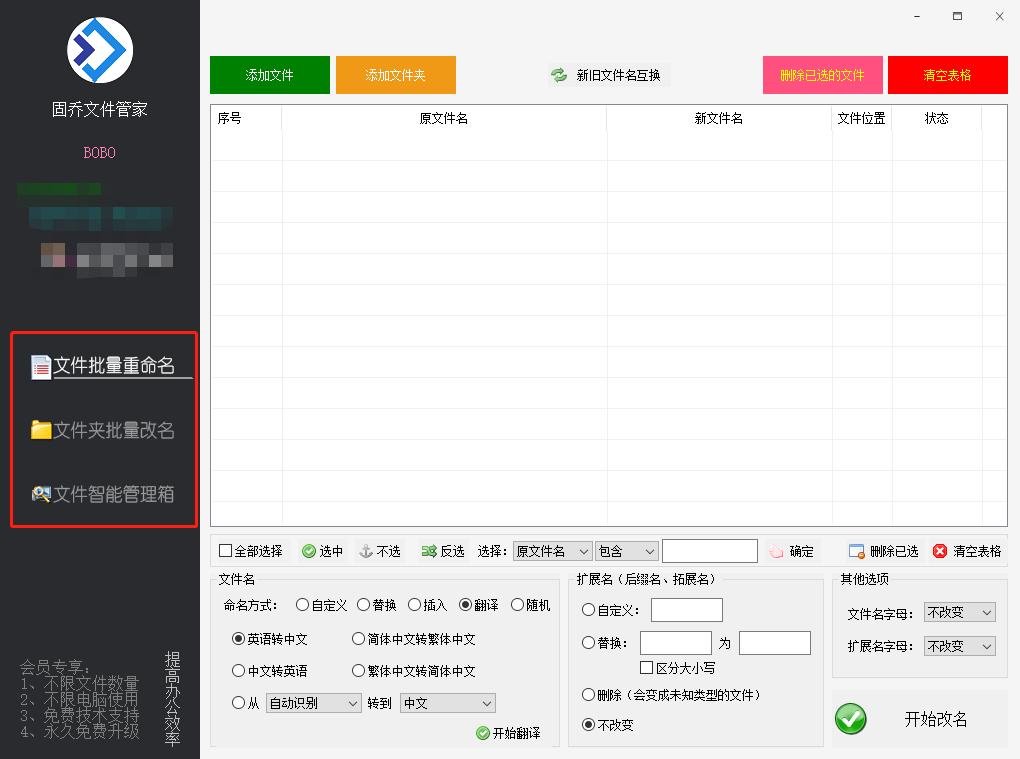Click the 添加文件 button

(x=269, y=74)
